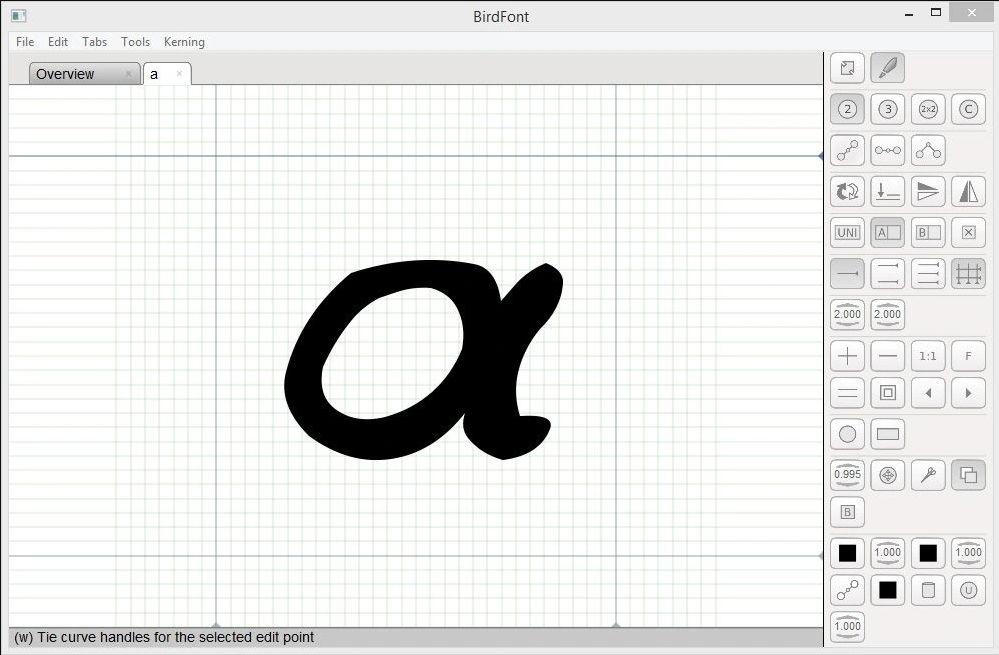Screen dimensions: 999x655
Task: Click the previous view left arrow
Action: coord(927,393)
